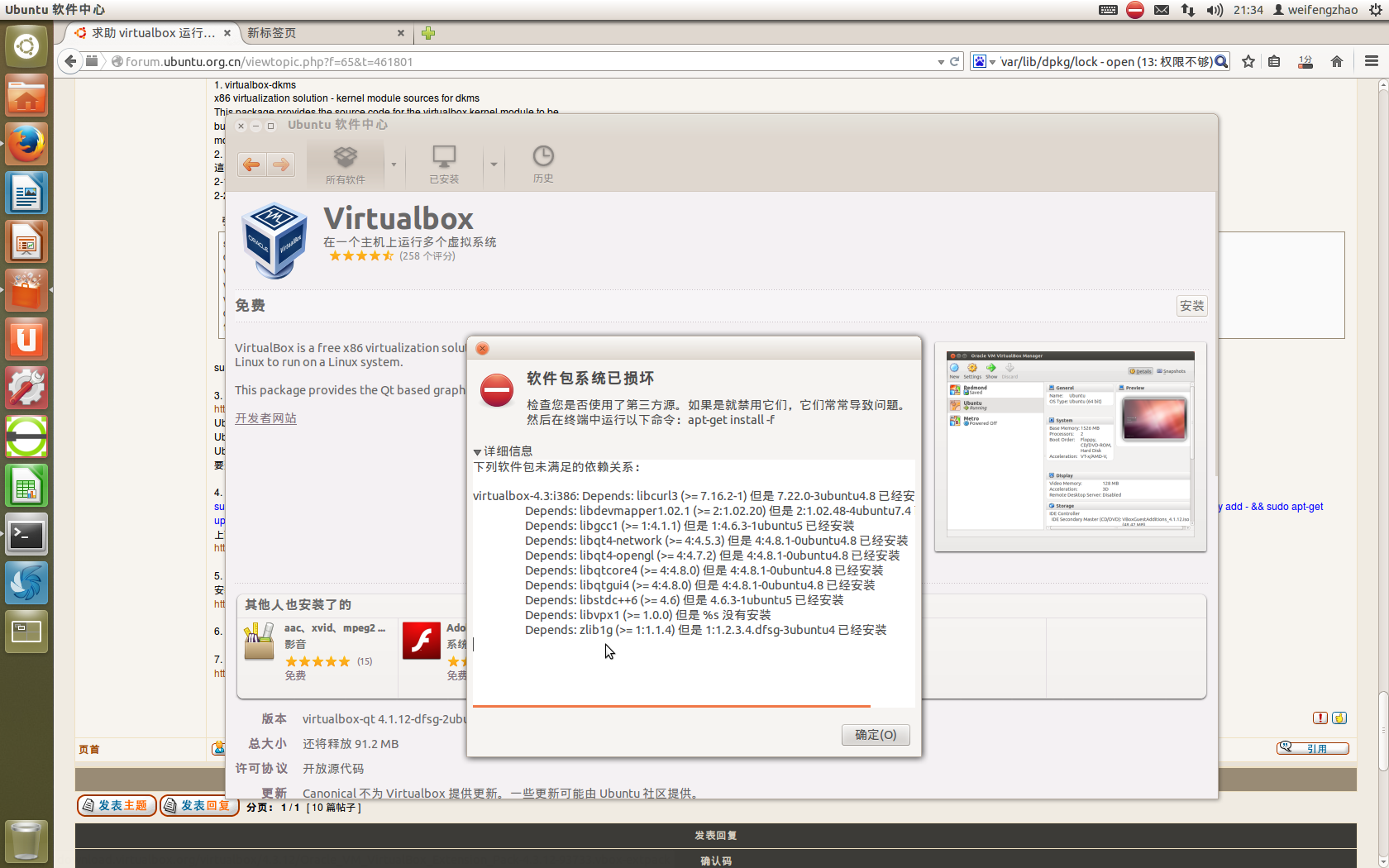Select 所有软件 toolbar section
Screen dimensions: 1389x868
click(x=345, y=165)
